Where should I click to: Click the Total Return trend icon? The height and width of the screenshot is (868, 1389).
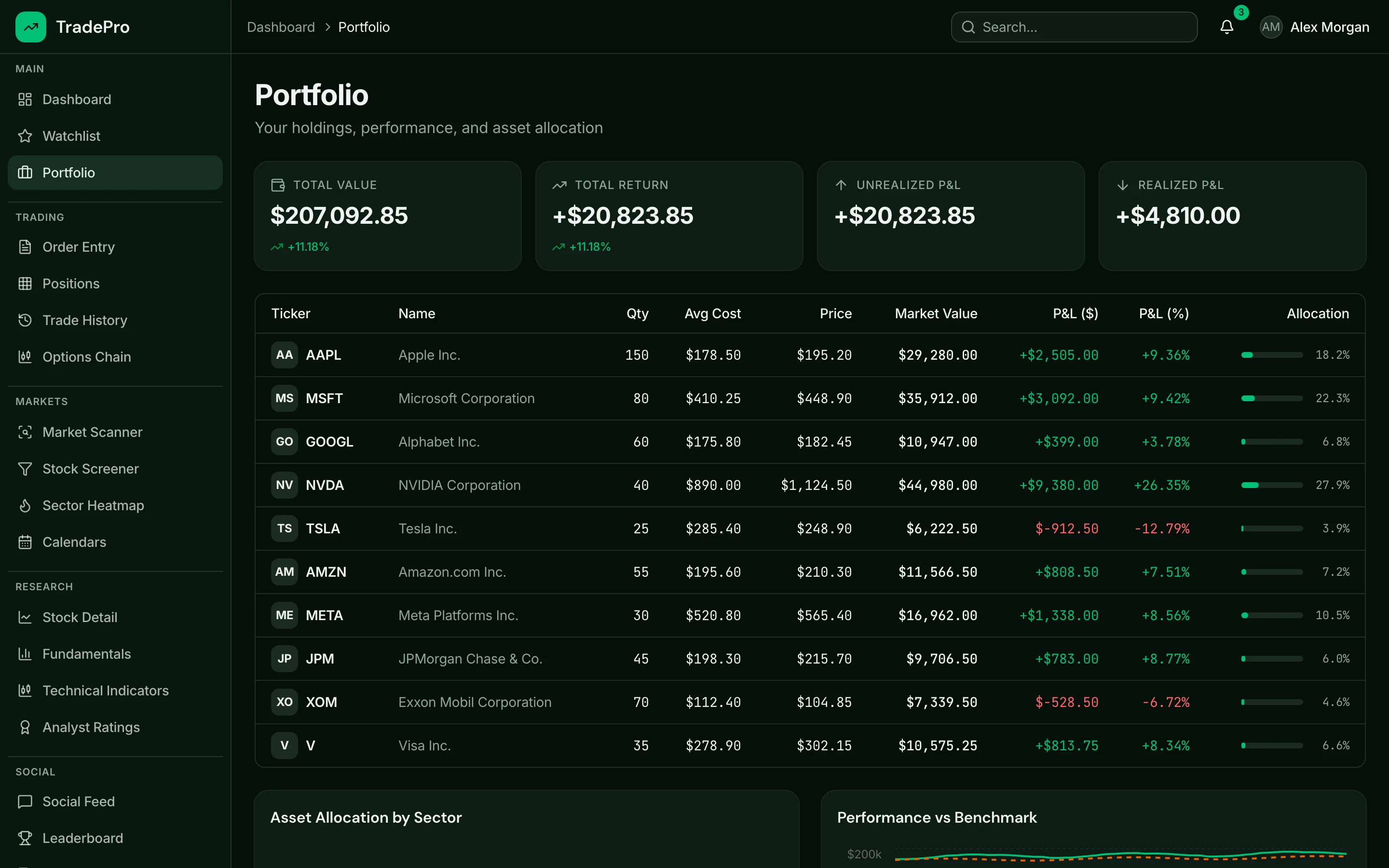point(559,185)
